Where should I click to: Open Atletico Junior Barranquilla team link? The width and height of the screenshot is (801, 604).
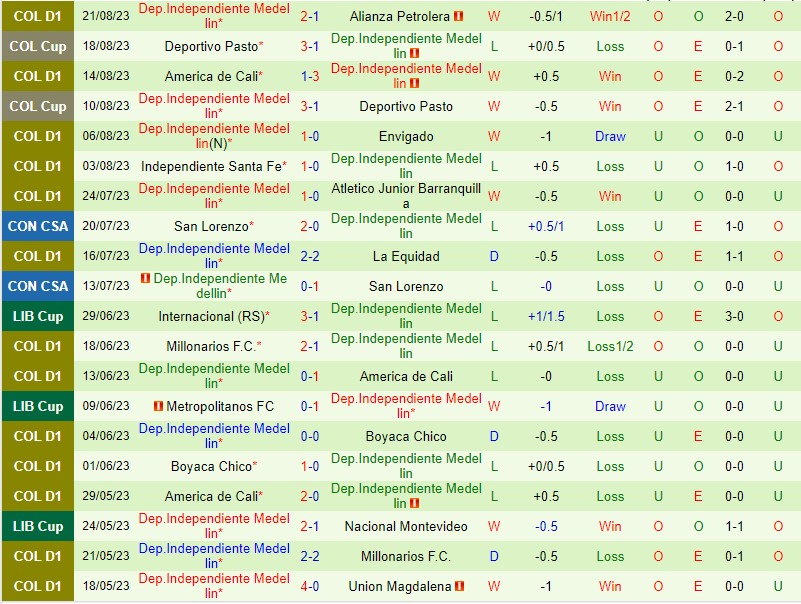406,196
